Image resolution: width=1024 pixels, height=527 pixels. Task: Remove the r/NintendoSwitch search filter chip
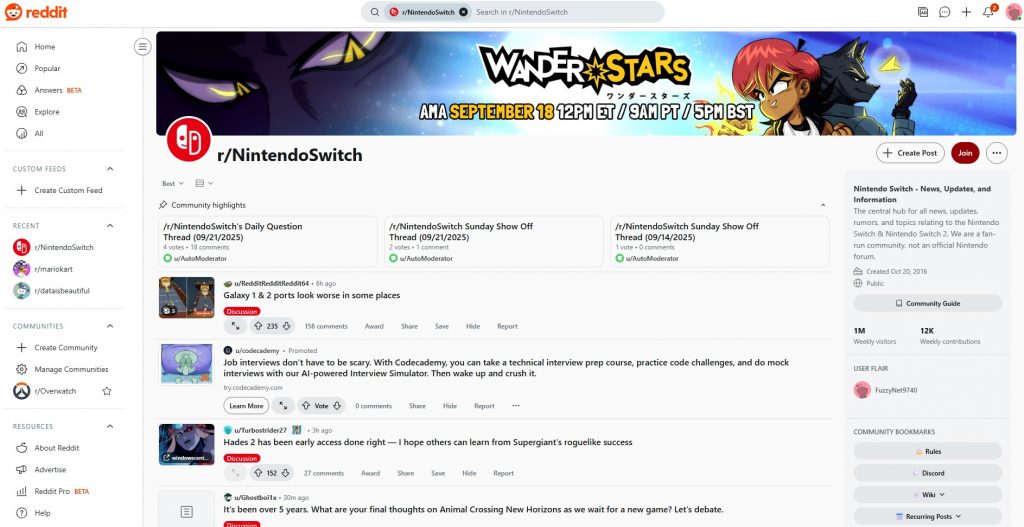click(463, 12)
